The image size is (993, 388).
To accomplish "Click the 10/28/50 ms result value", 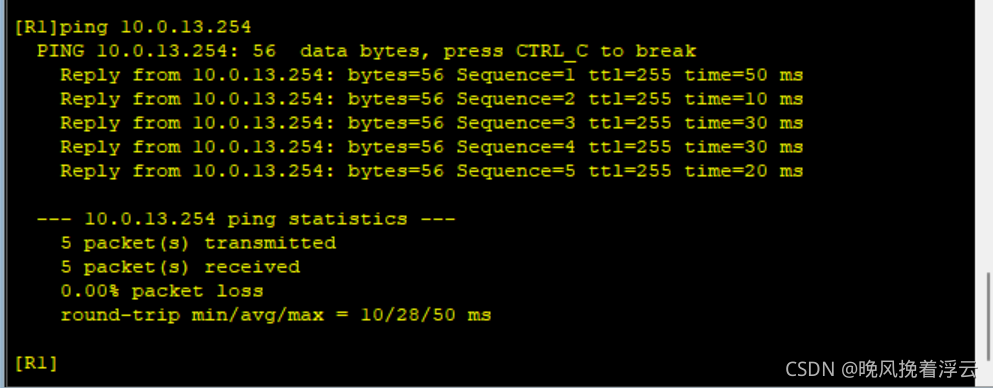I will 426,315.
